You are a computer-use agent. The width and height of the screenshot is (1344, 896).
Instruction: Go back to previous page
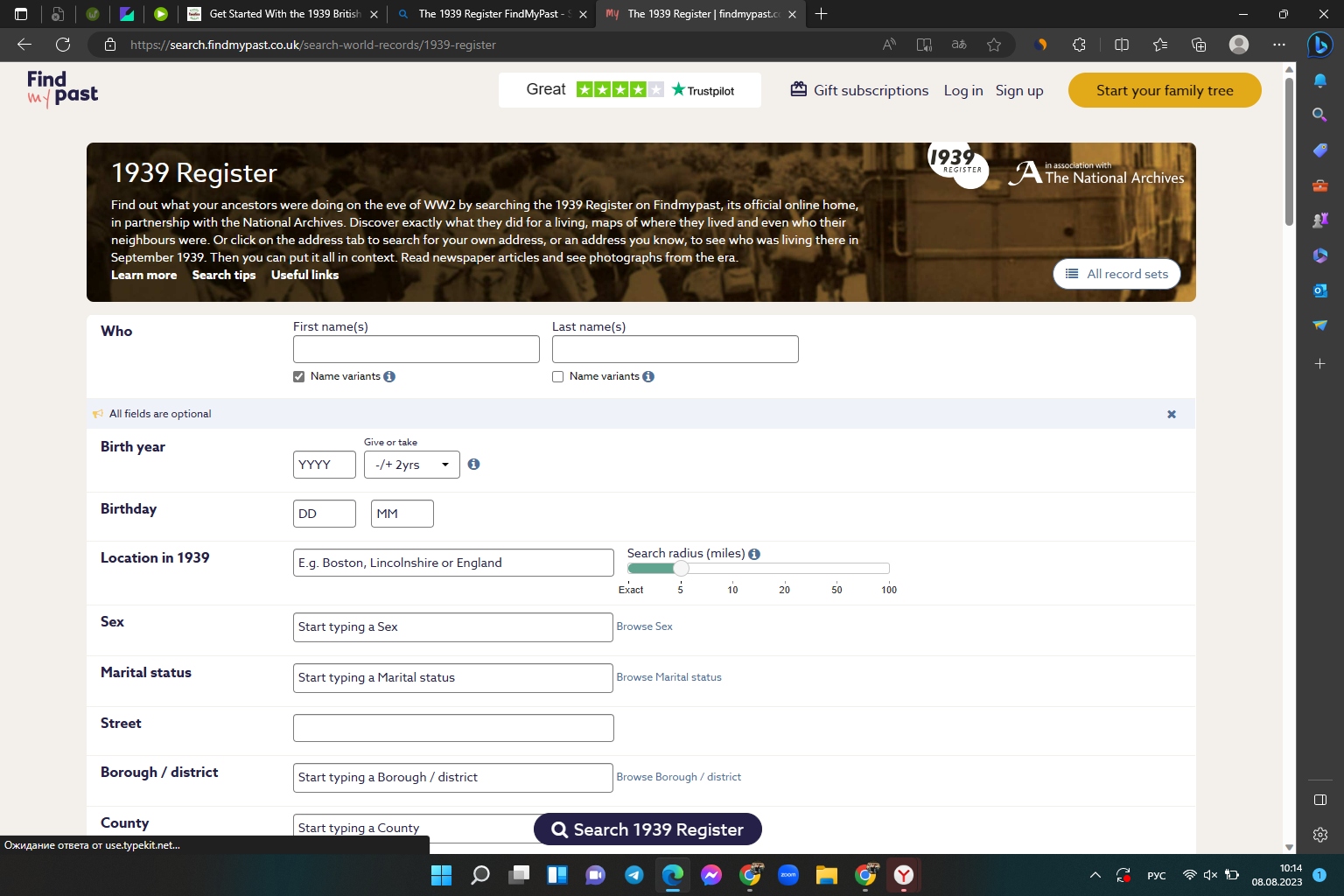coord(24,45)
